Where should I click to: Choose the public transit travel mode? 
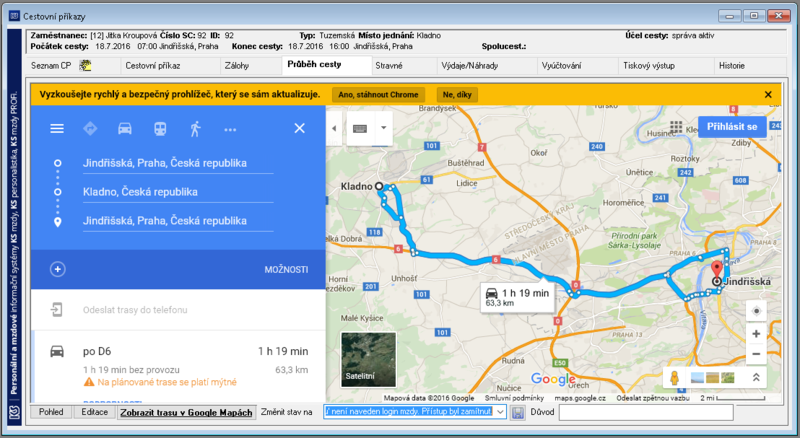(160, 129)
